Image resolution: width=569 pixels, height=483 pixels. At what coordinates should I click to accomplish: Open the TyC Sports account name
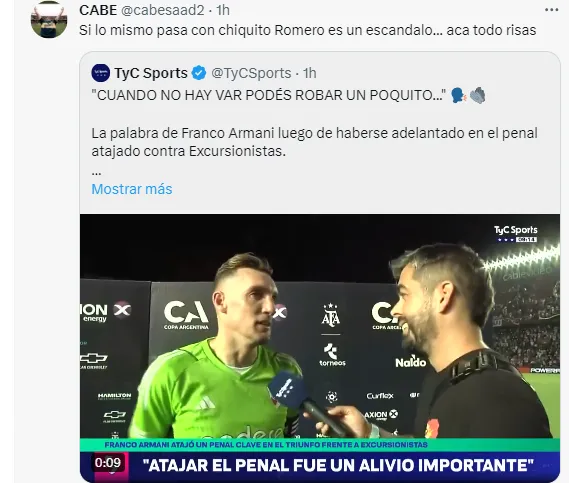tap(151, 73)
